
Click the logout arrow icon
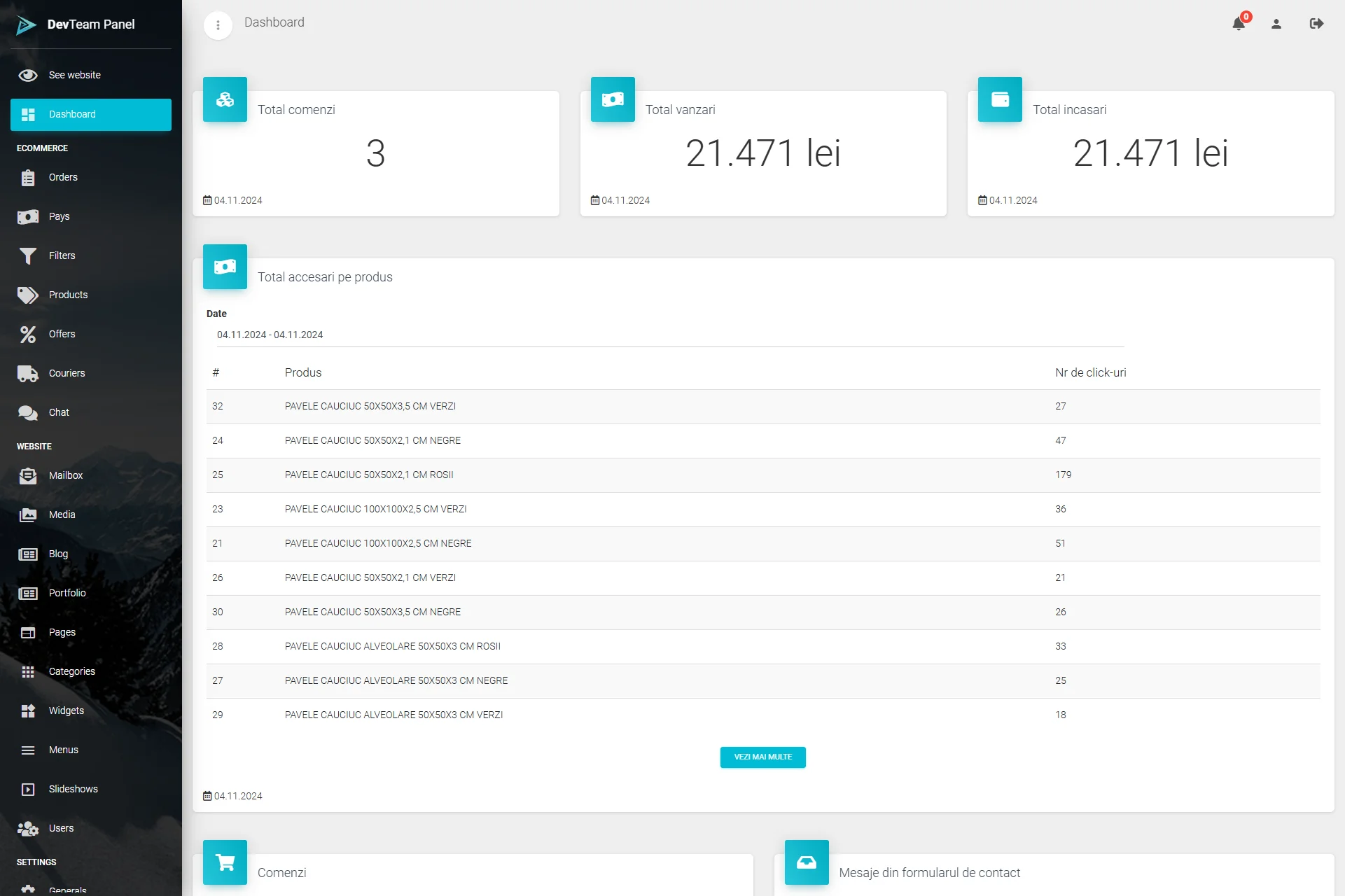point(1316,24)
